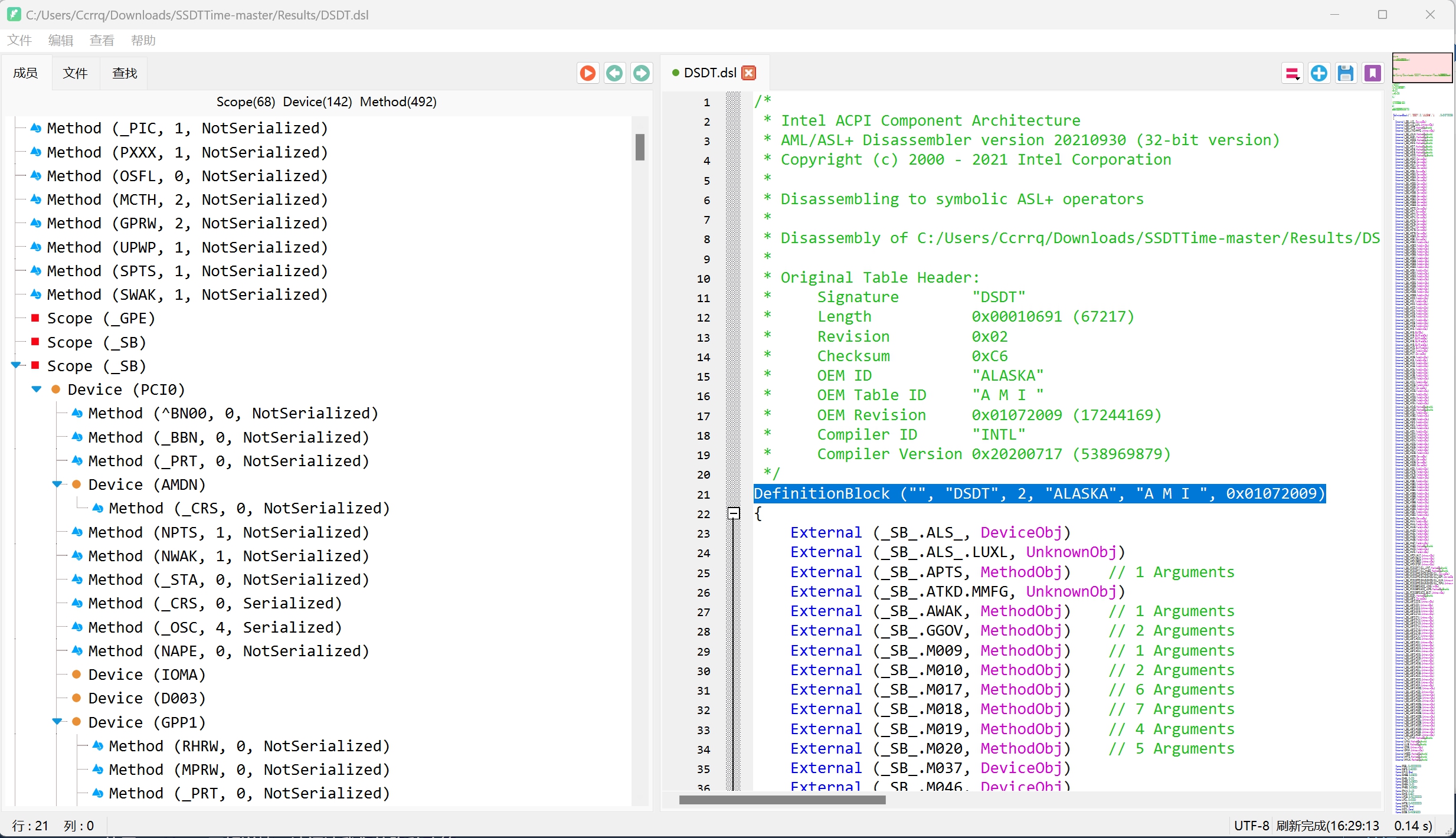The image size is (1456, 838).
Task: Click the purple bookmark icon
Action: [1373, 73]
